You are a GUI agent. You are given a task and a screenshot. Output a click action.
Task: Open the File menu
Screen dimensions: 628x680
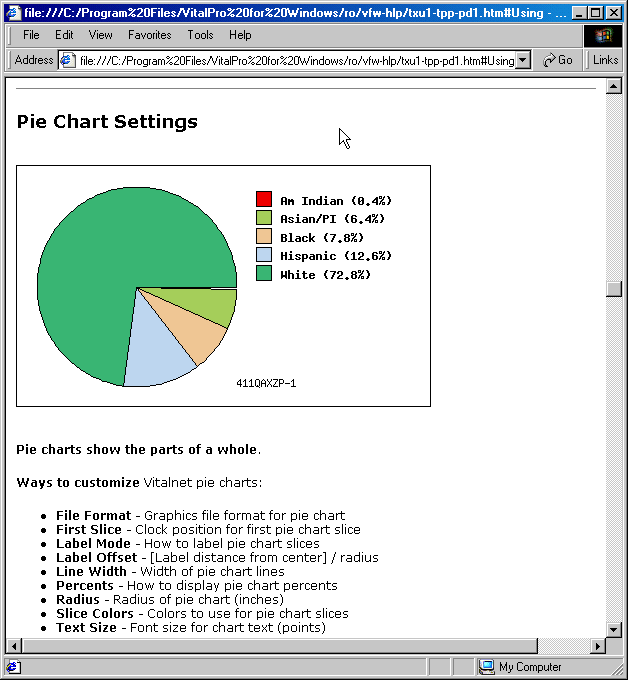[31, 35]
